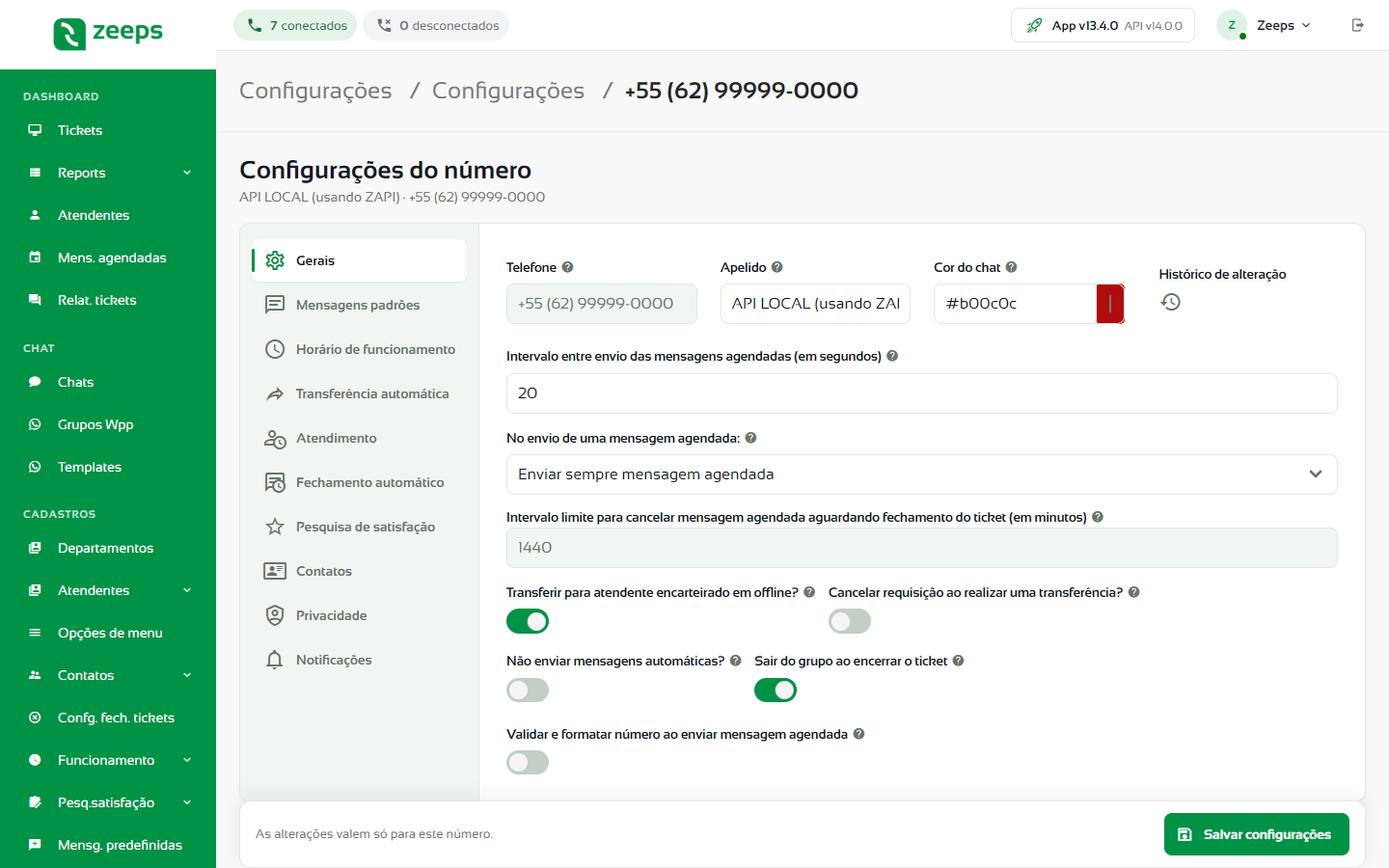Click help icon beside Validar e formatar número

coord(858,734)
